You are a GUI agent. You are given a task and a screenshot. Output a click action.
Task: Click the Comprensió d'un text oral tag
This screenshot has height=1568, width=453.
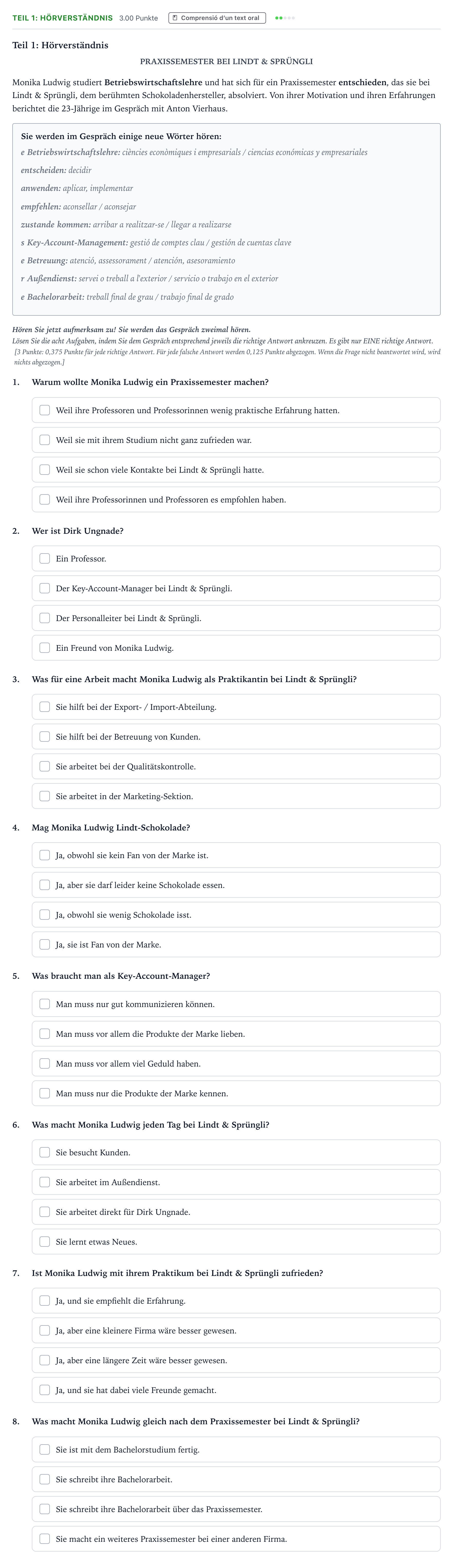coord(217,18)
